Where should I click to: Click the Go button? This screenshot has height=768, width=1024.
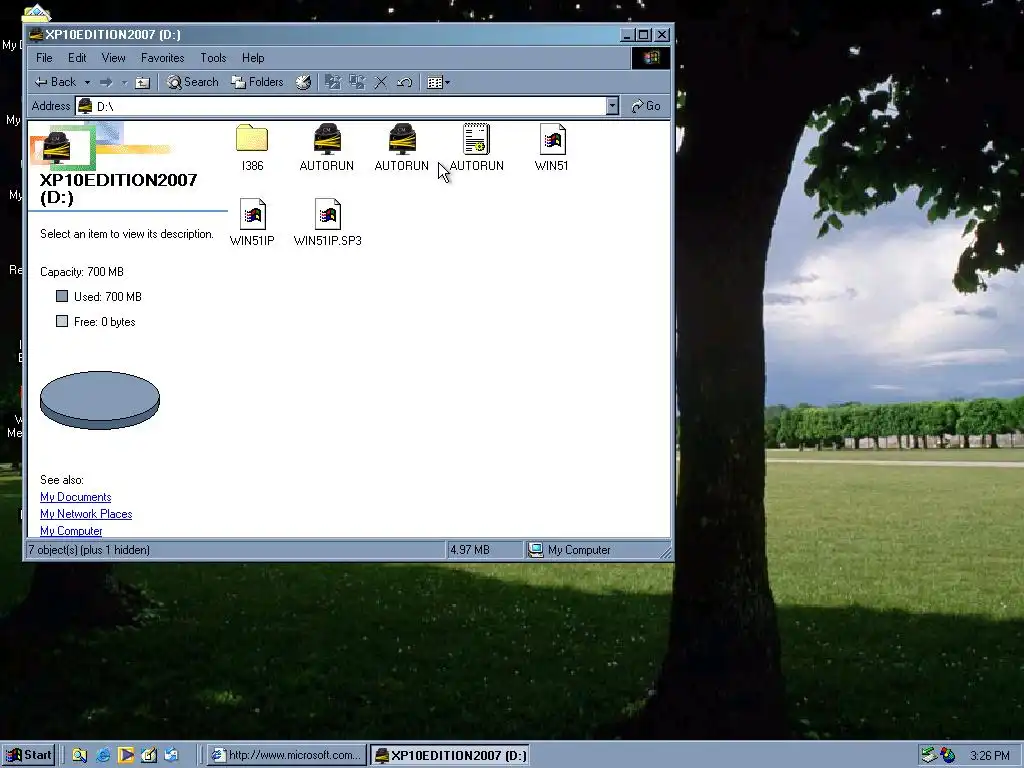click(x=646, y=106)
